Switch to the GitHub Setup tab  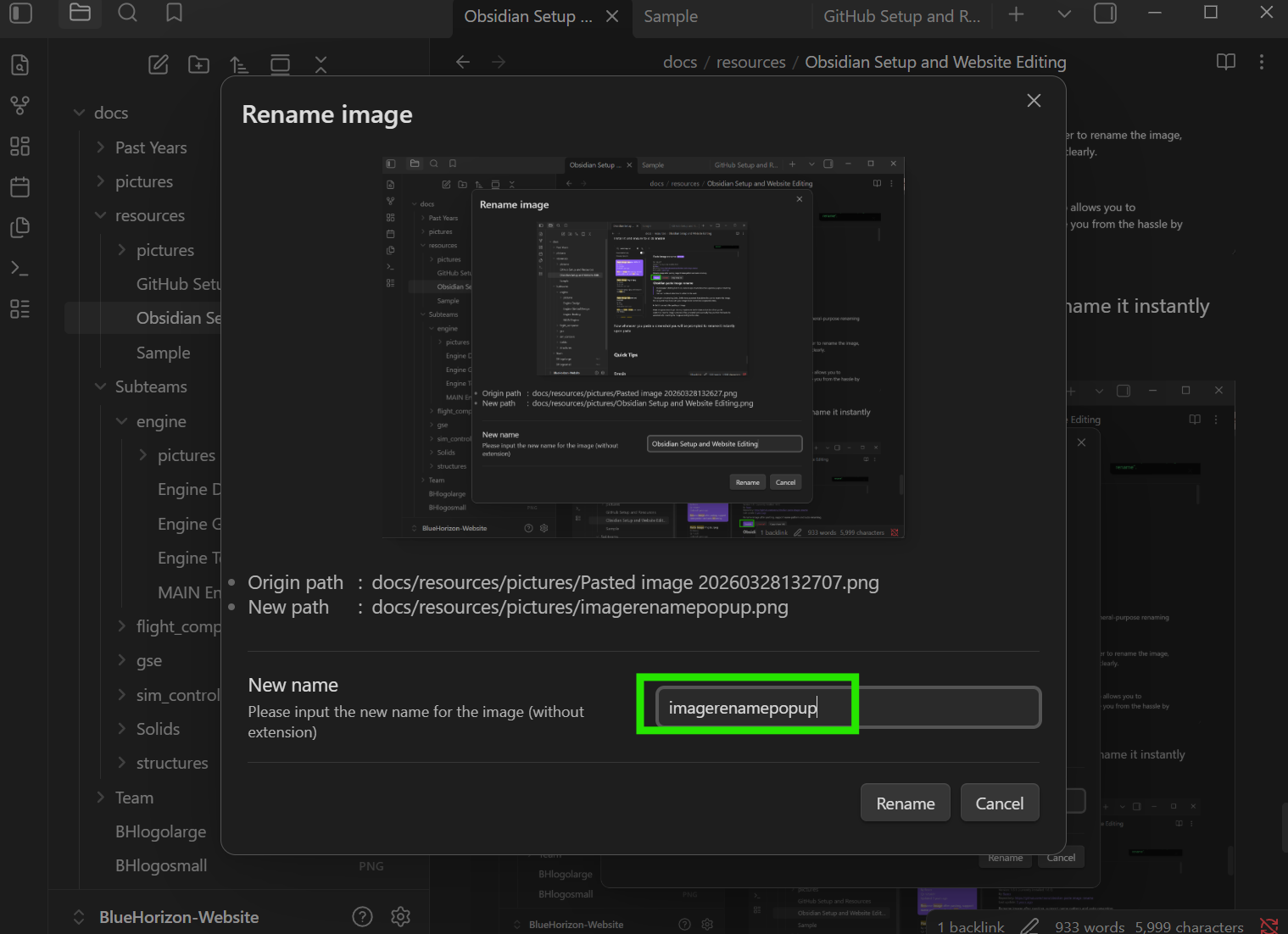(x=902, y=16)
